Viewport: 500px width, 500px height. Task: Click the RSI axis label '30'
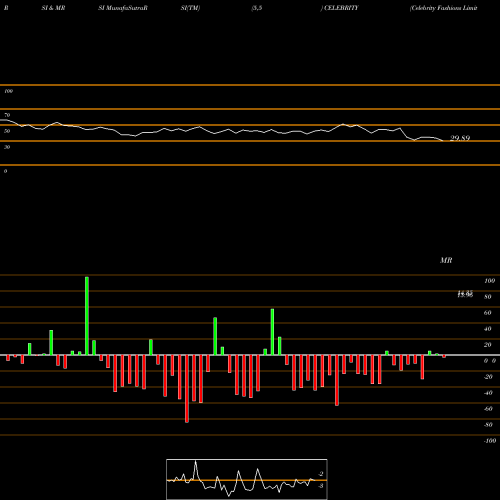7,147
